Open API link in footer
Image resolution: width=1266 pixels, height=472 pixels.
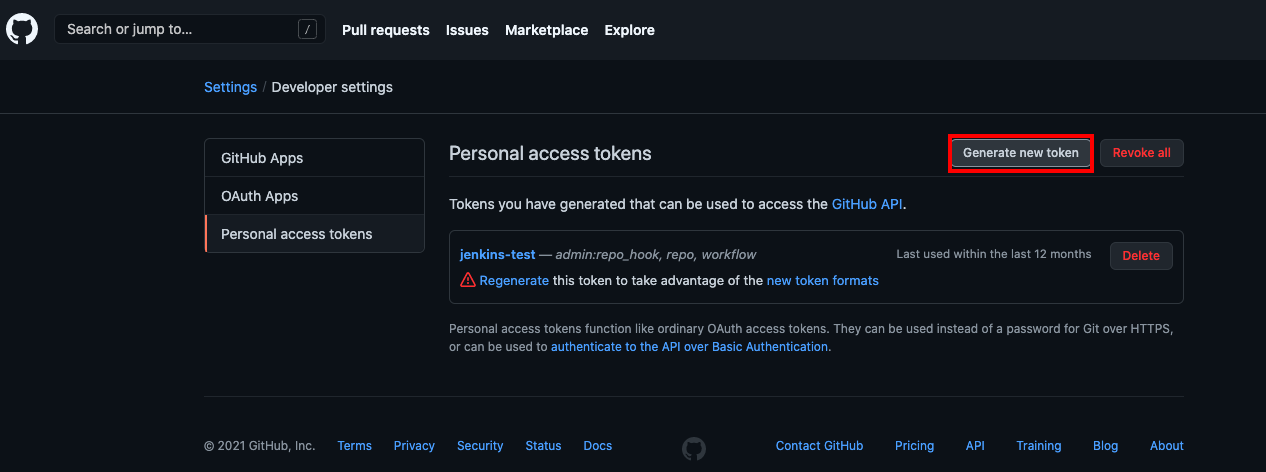coord(975,446)
